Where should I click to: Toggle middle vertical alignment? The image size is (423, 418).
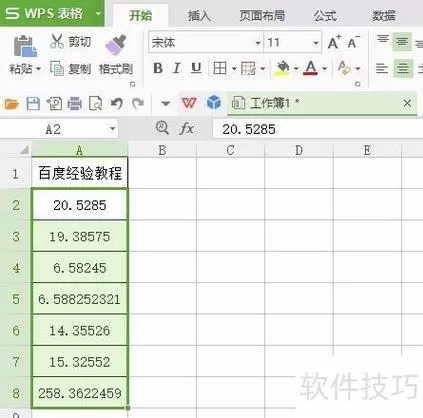402,42
